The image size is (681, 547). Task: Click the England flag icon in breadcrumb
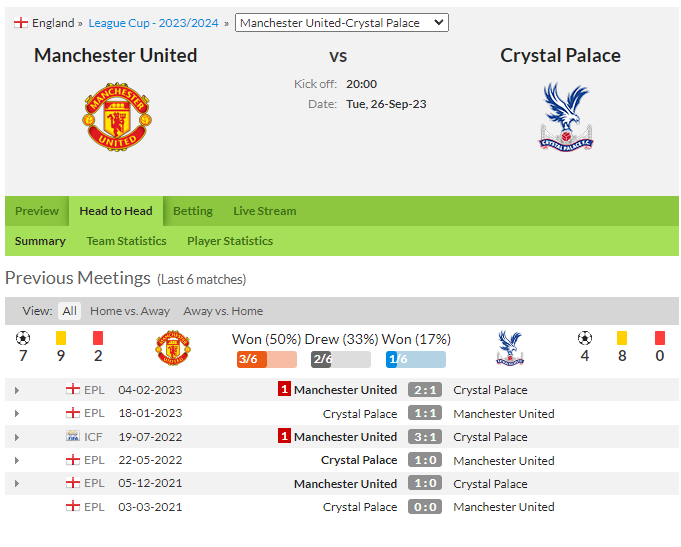click(20, 23)
